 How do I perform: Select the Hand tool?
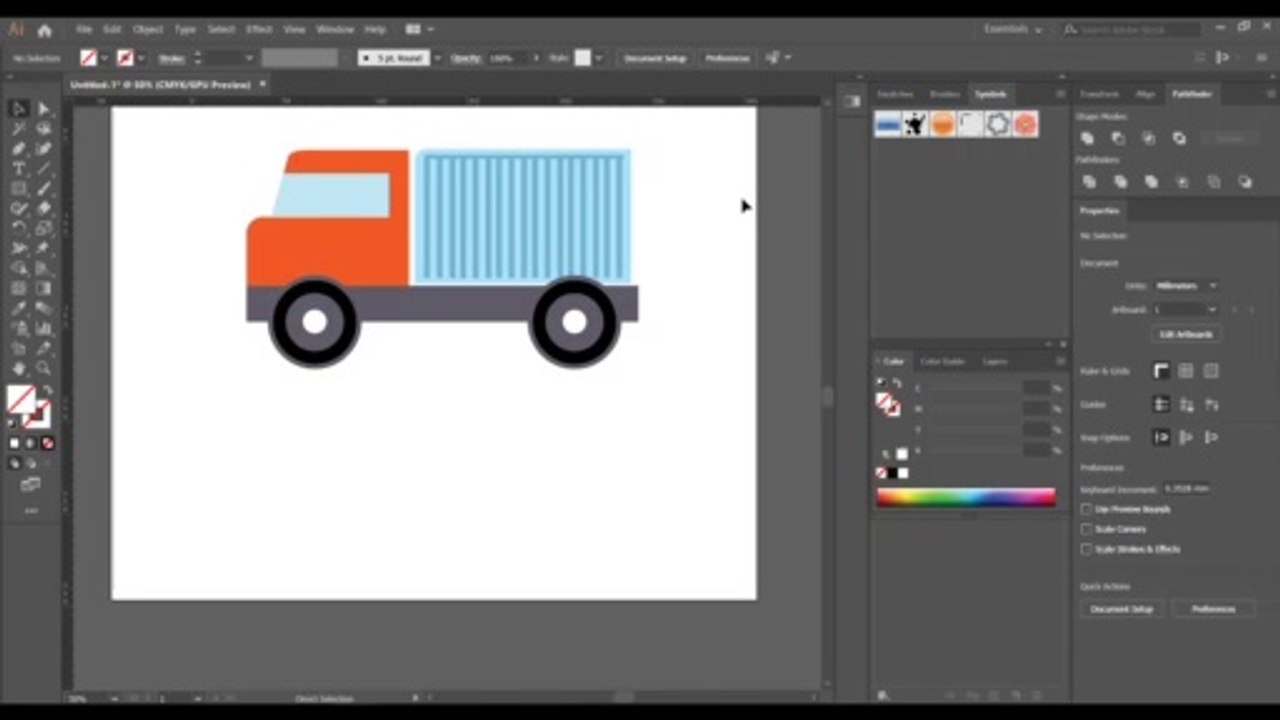point(18,368)
